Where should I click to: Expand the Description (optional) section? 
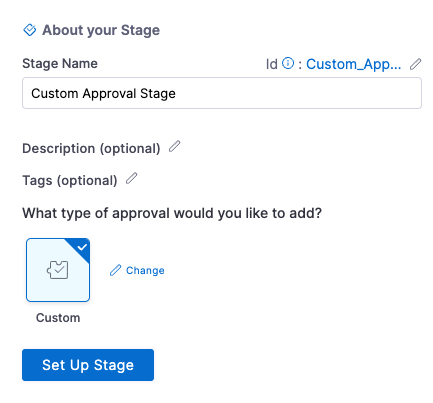91,148
